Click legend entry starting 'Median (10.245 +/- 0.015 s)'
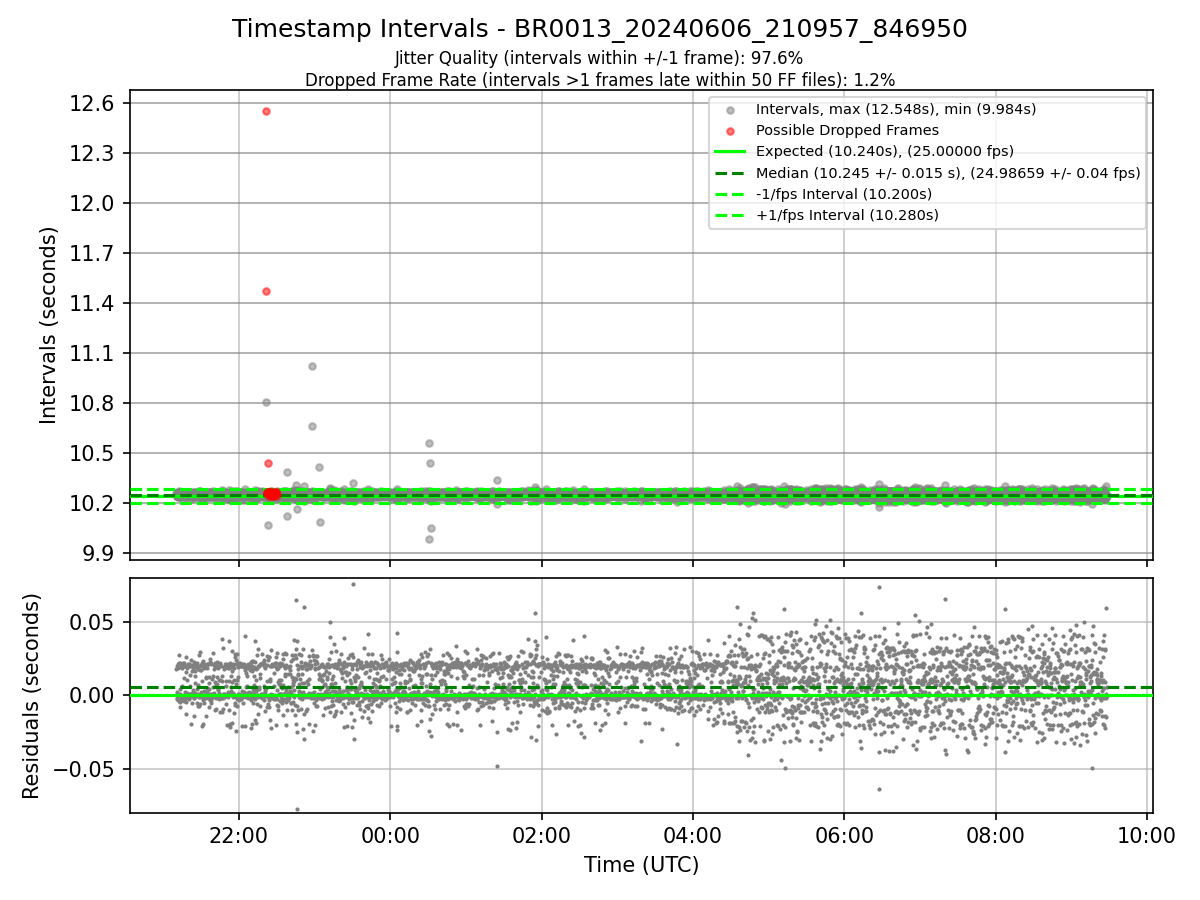 pos(948,173)
